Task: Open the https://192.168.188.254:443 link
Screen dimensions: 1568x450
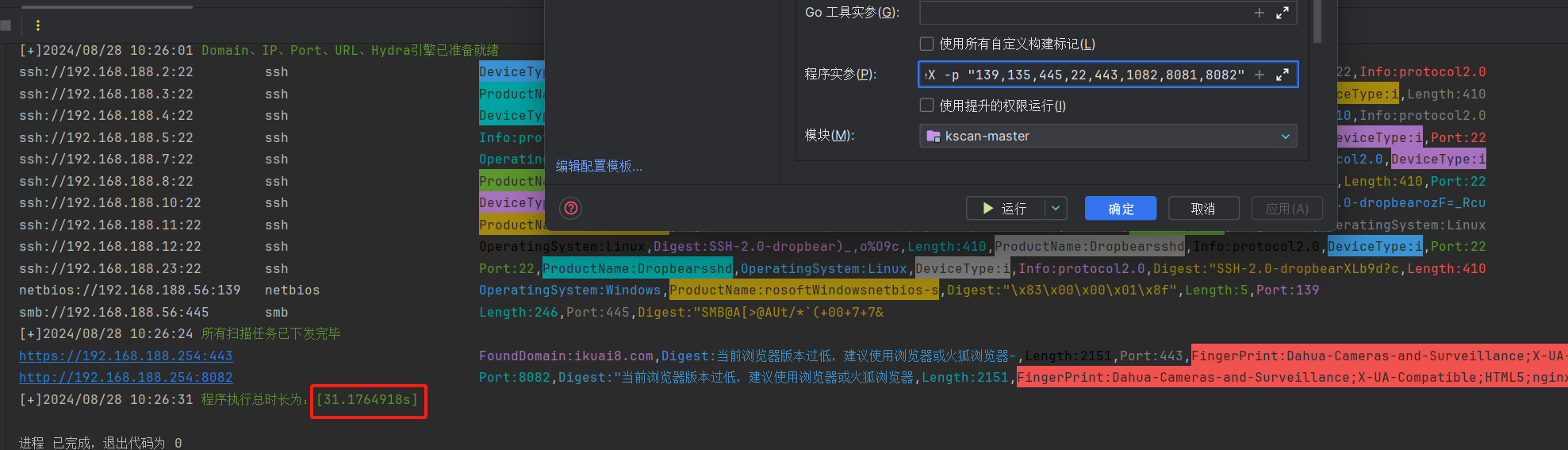Action: click(126, 356)
